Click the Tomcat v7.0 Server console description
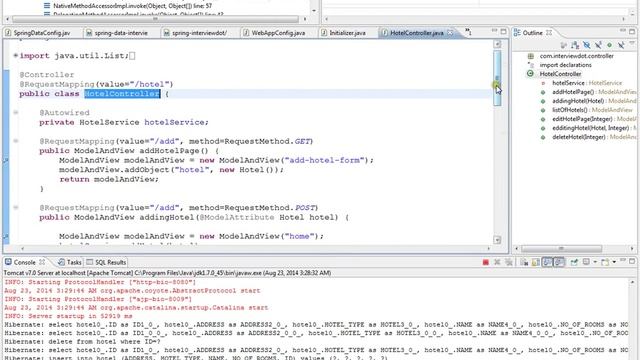 [167, 273]
